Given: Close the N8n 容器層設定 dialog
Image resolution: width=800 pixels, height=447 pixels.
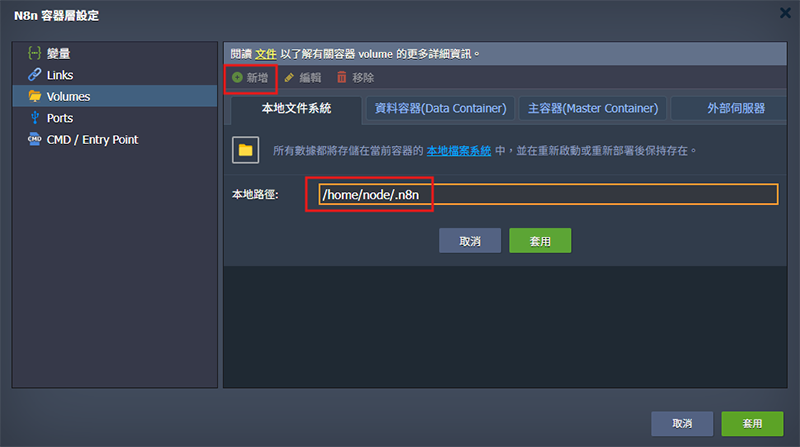Looking at the screenshot, I should (785, 13).
